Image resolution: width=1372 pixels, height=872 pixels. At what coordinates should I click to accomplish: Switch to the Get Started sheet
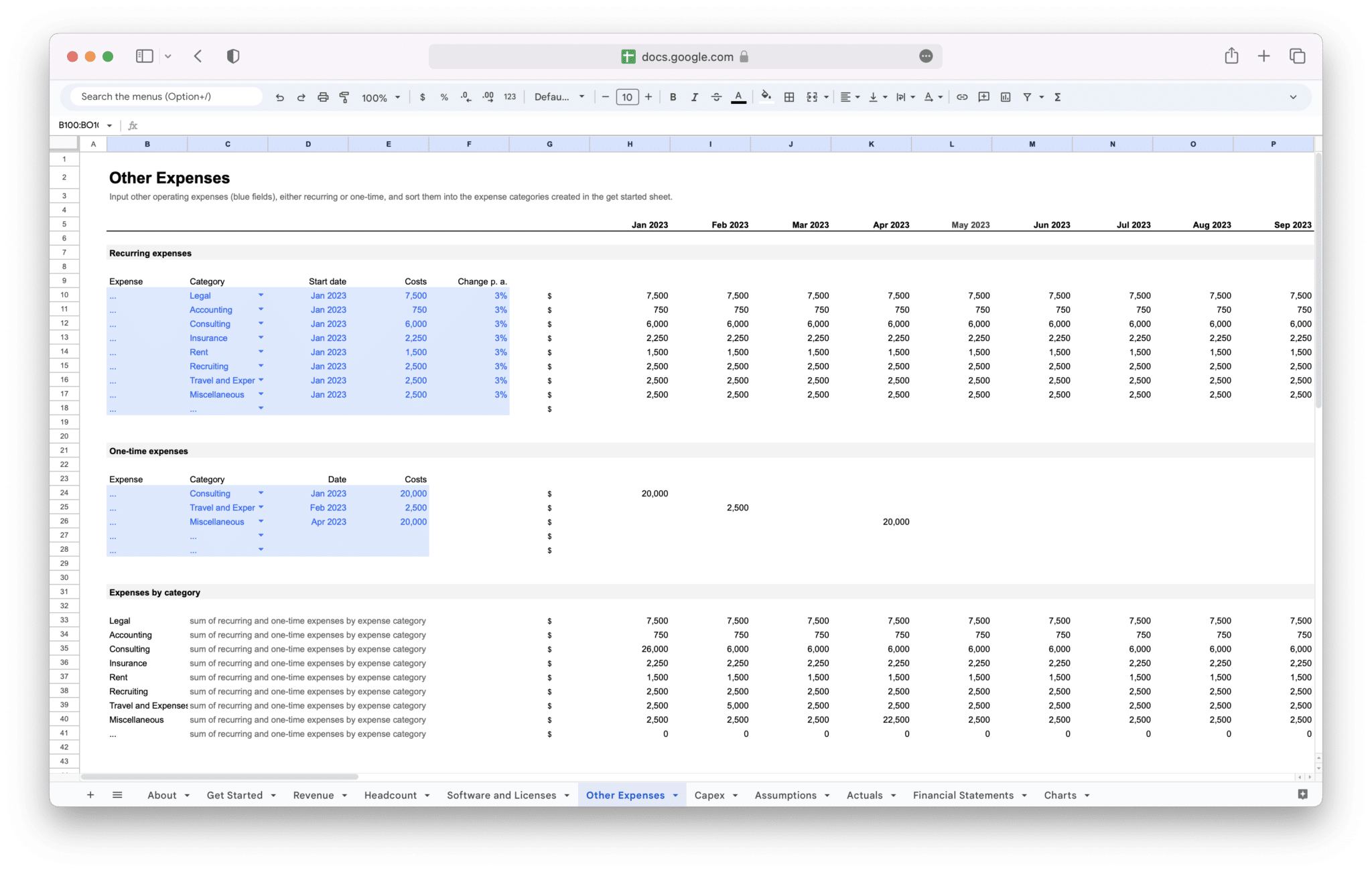click(234, 795)
